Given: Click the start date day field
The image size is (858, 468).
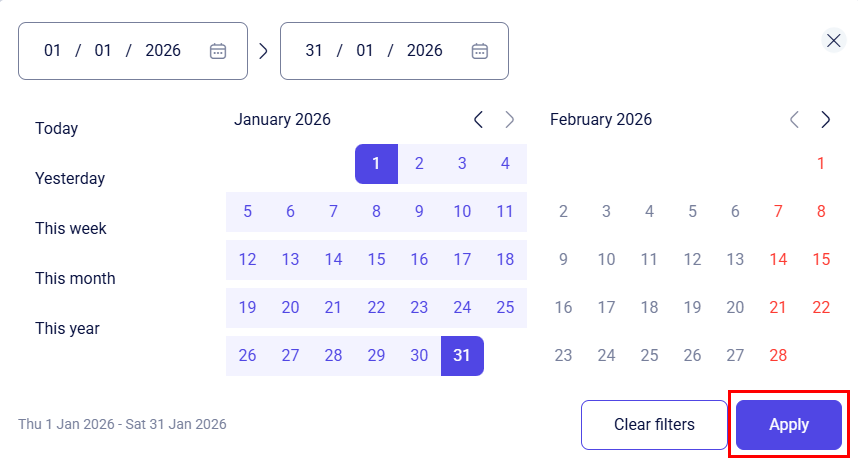Looking at the screenshot, I should (53, 51).
